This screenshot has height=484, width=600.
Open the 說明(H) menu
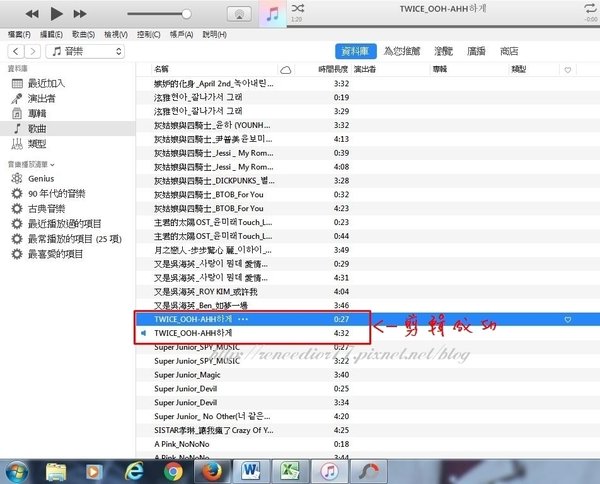[x=214, y=35]
